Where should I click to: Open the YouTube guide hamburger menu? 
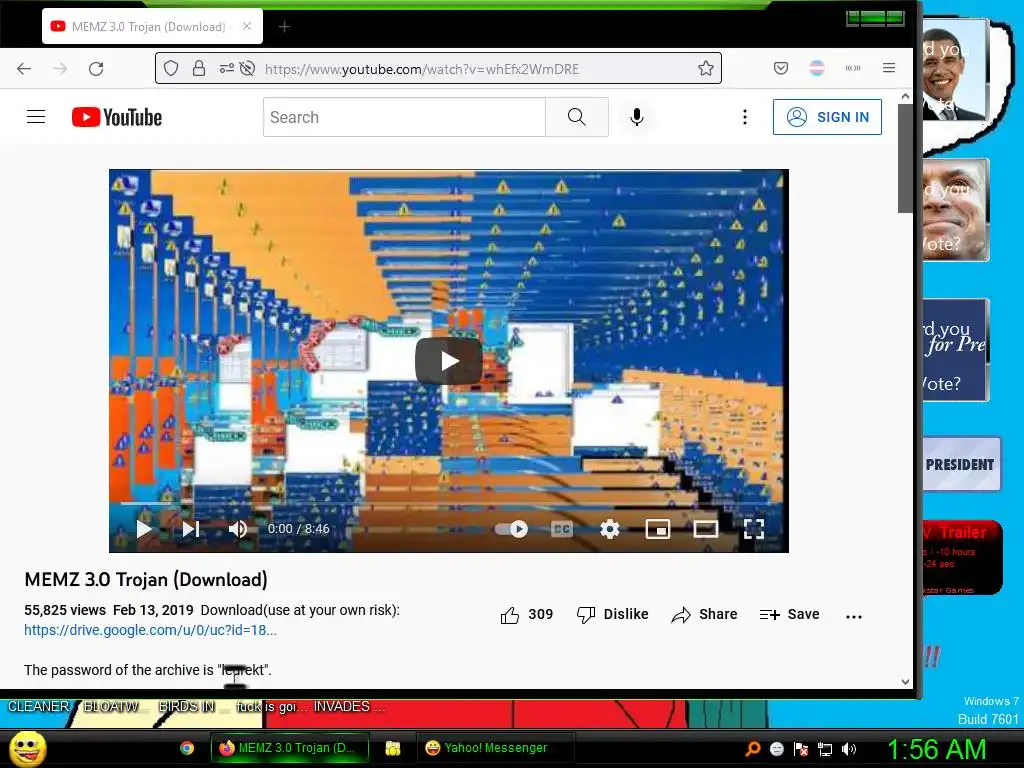(x=36, y=117)
